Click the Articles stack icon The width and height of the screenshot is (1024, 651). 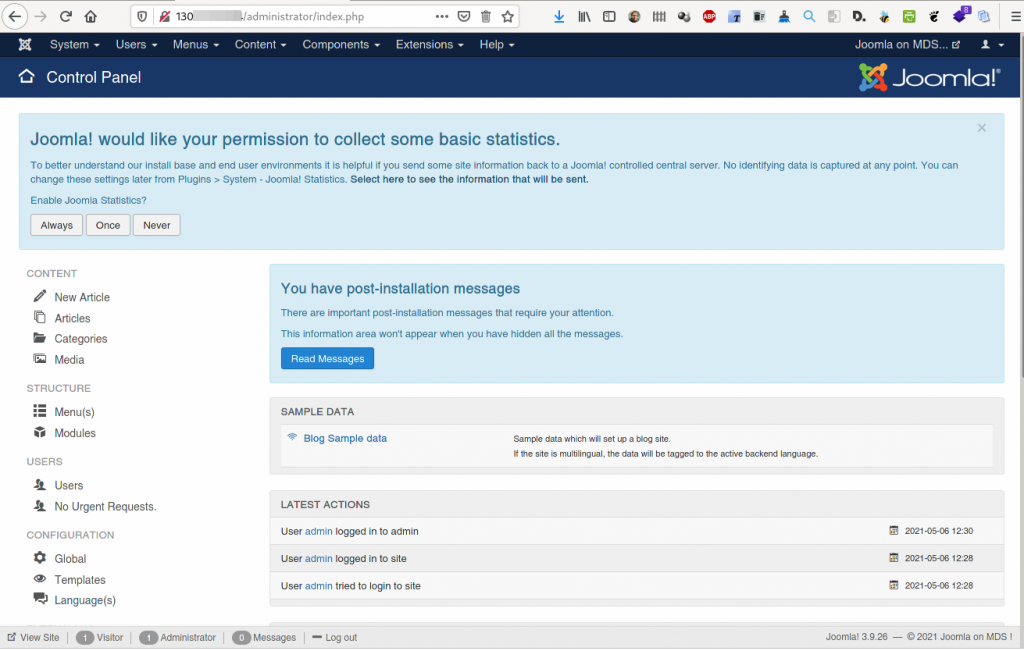[40, 317]
